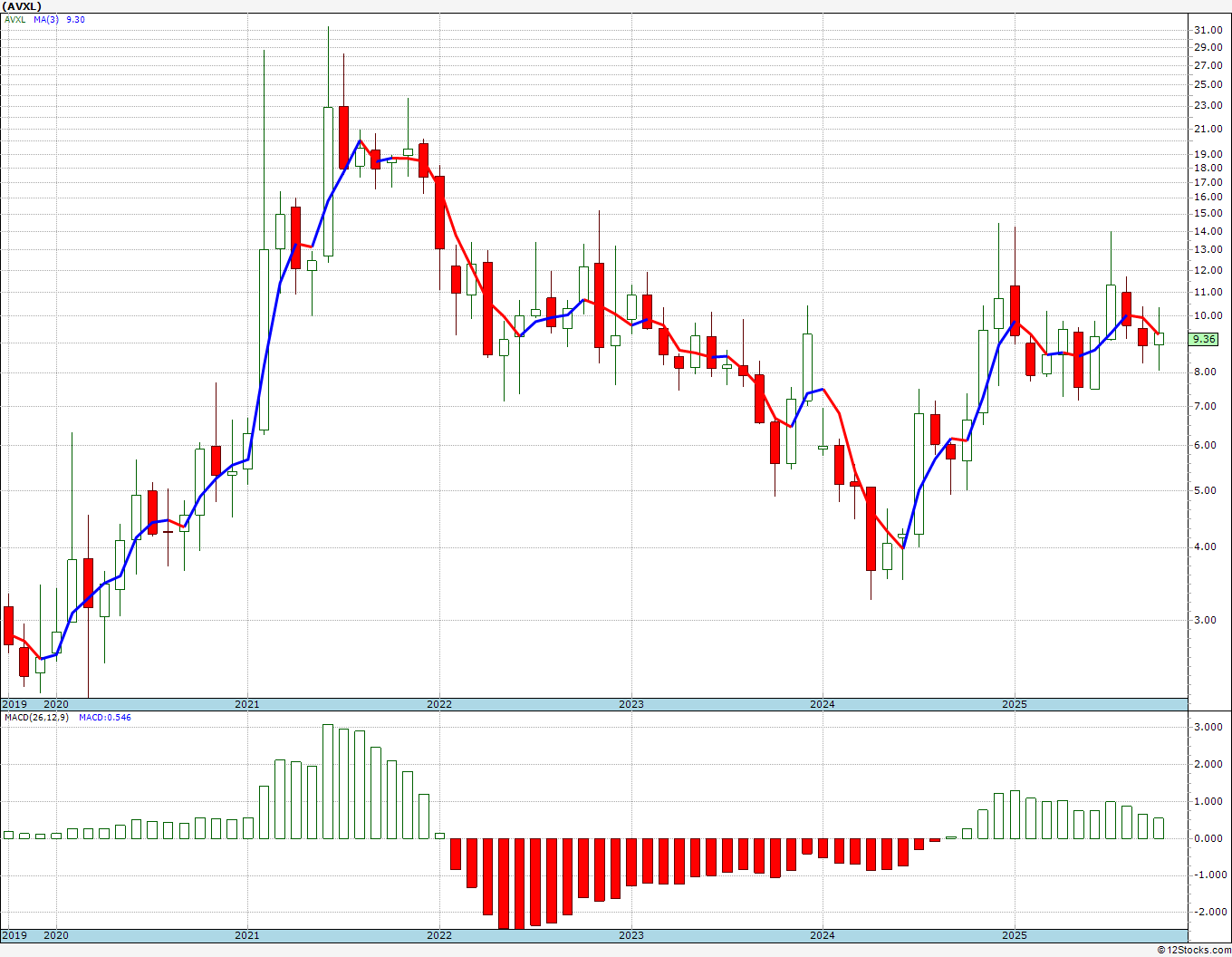Click the 3.000 MACD axis label
This screenshot has width=1232, height=957.
tap(1208, 727)
